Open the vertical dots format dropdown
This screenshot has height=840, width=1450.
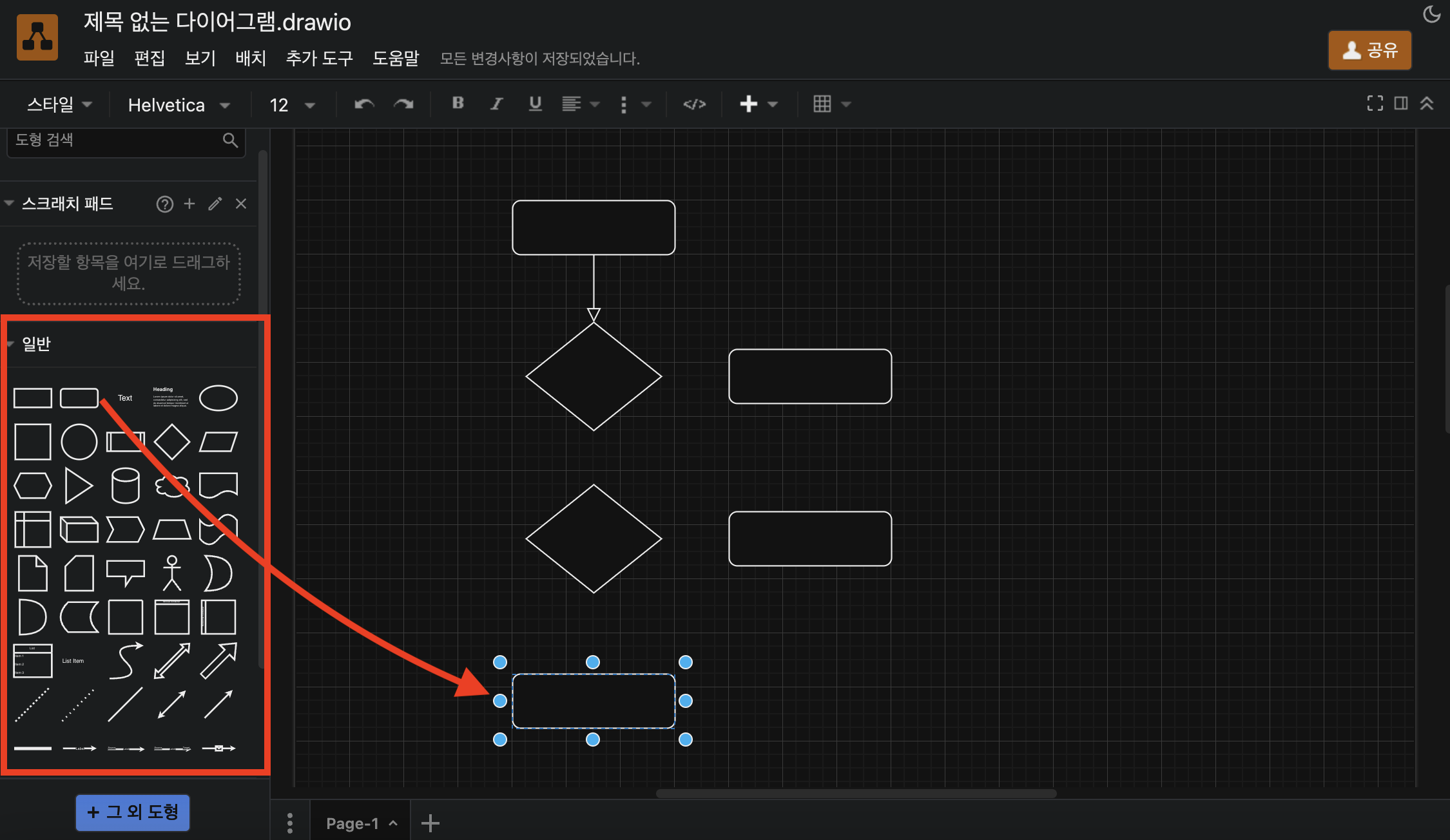(635, 104)
